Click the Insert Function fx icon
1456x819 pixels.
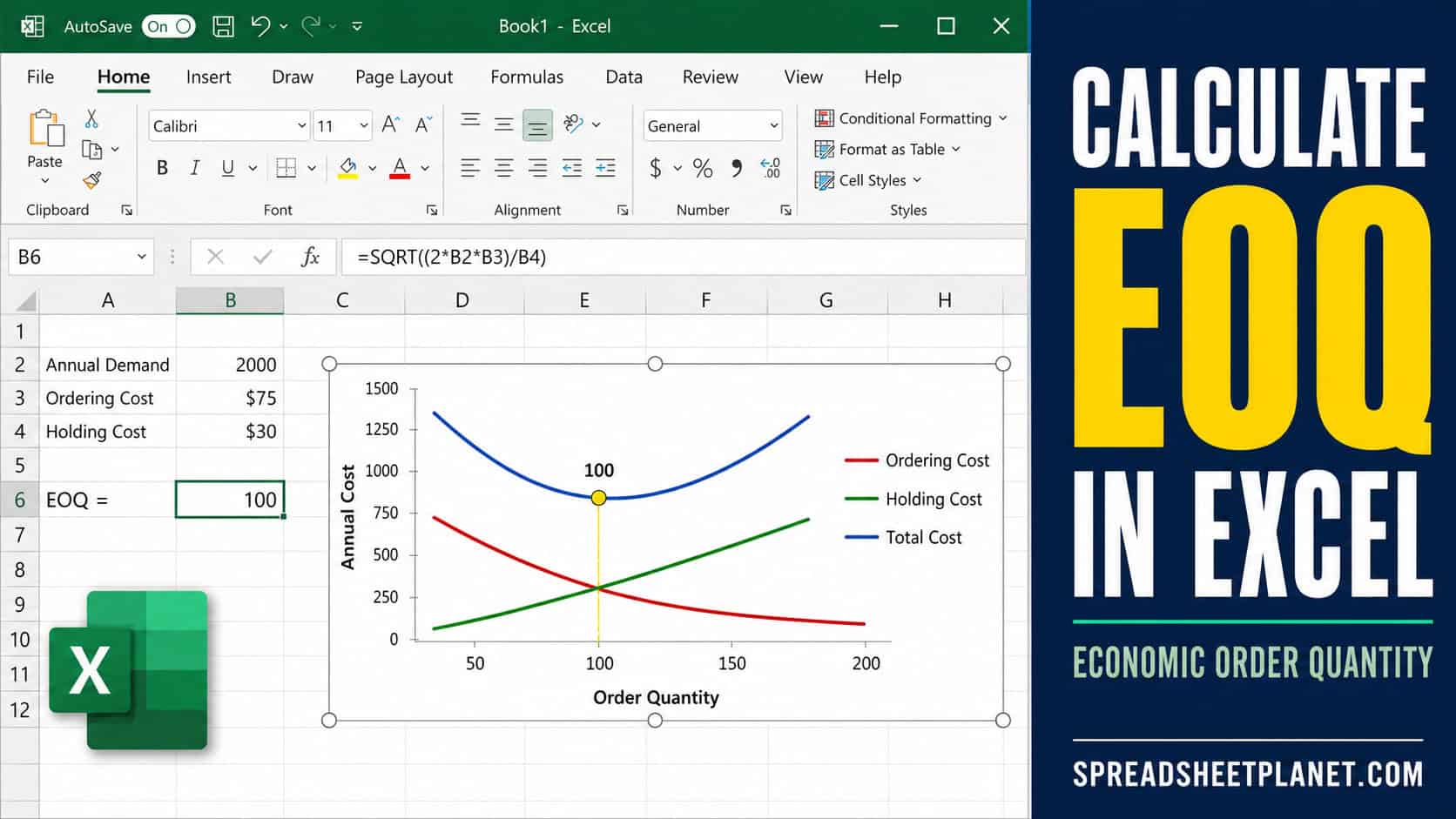tap(310, 257)
